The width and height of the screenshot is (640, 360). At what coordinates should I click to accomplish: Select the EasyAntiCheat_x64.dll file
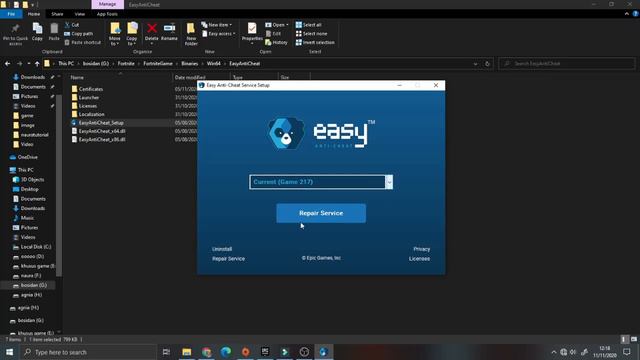click(102, 131)
